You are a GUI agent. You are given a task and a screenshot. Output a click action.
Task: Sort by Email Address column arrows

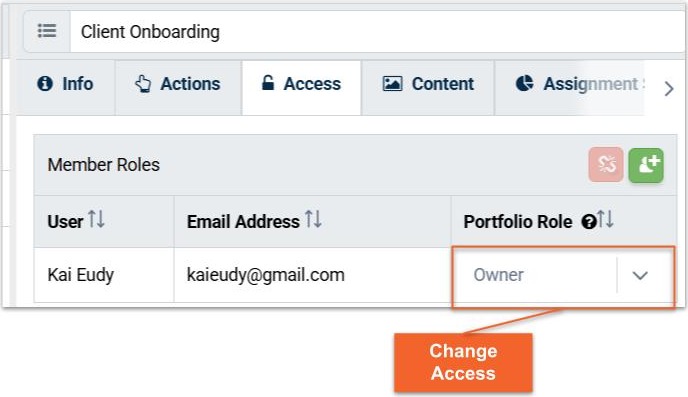[313, 218]
